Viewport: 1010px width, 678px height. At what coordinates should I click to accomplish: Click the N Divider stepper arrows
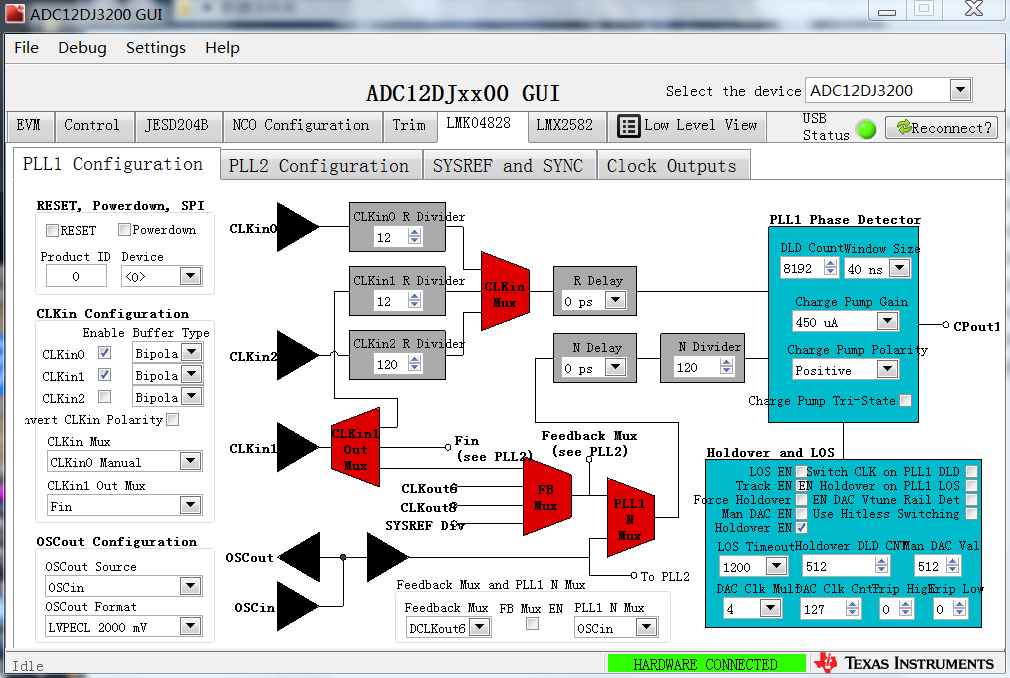tap(727, 366)
